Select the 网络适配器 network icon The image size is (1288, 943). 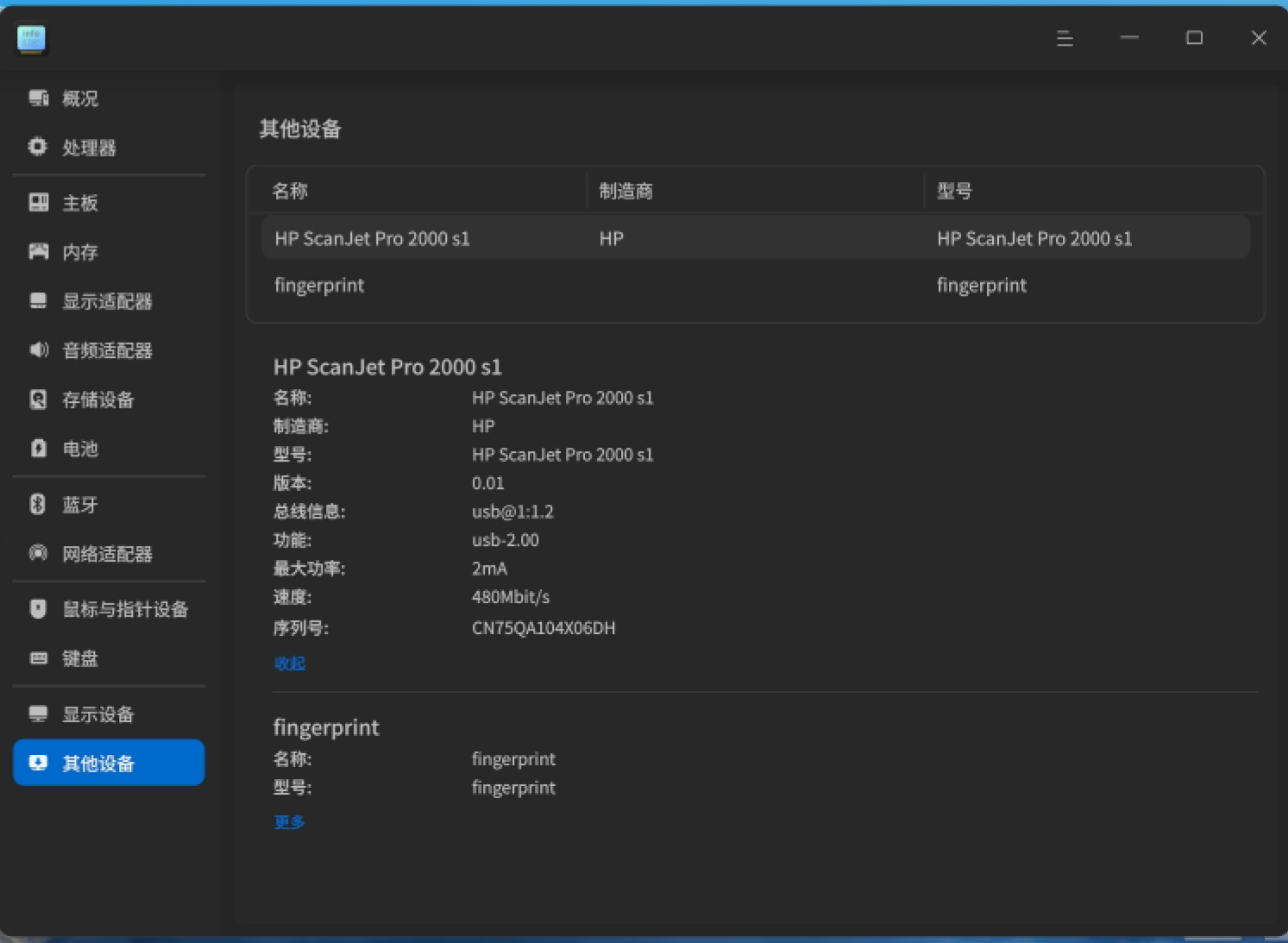38,554
